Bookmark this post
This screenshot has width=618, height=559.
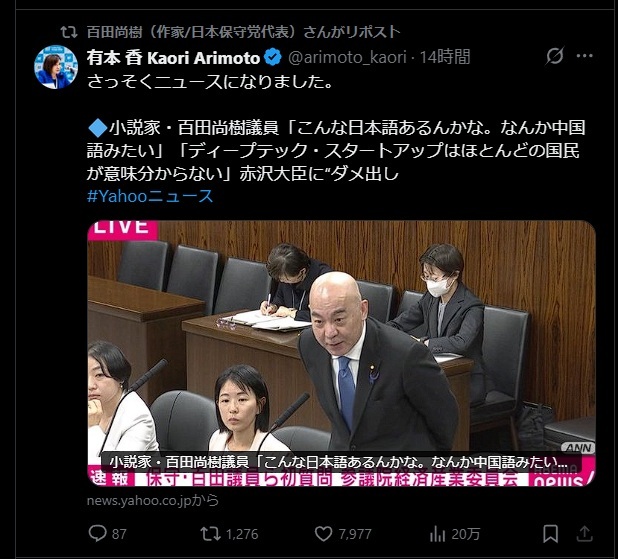click(550, 534)
